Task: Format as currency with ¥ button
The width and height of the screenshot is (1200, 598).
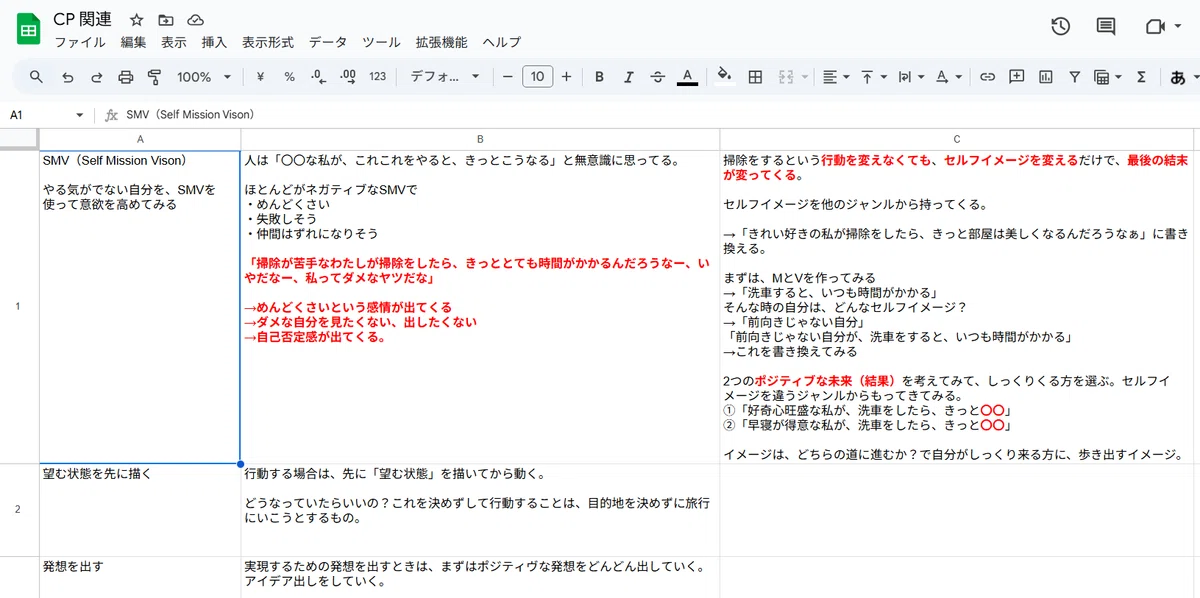Action: [x=260, y=77]
